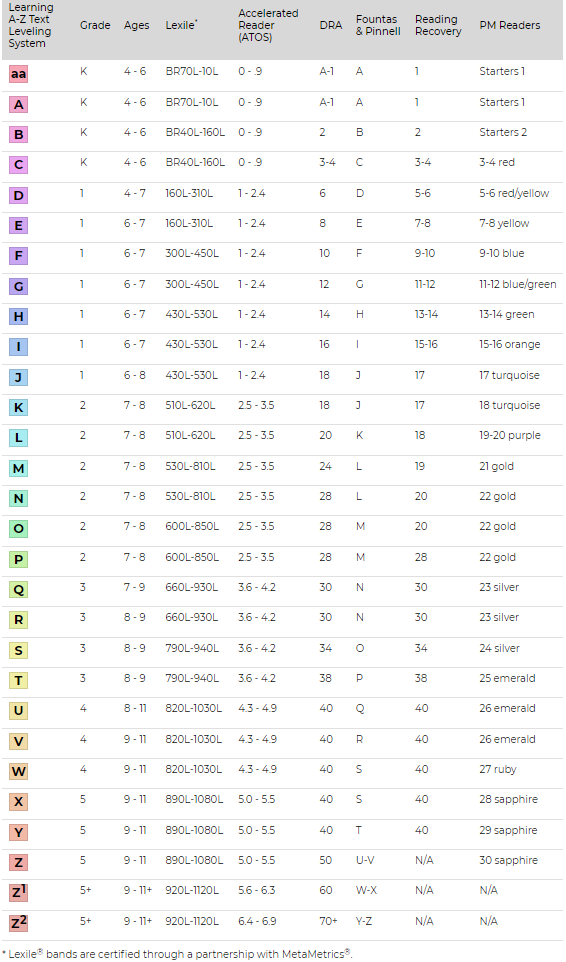The height and width of the screenshot is (962, 566).
Task: Select the level P green badge
Action: pos(18,559)
